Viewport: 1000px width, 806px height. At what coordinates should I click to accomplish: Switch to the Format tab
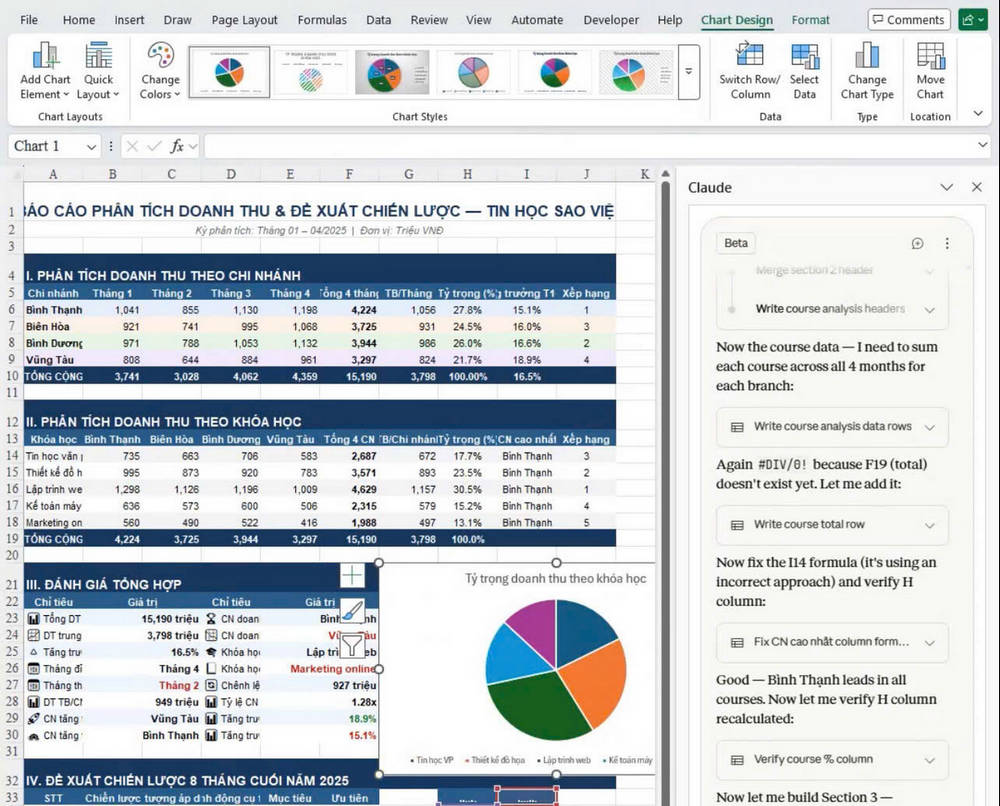coord(810,20)
